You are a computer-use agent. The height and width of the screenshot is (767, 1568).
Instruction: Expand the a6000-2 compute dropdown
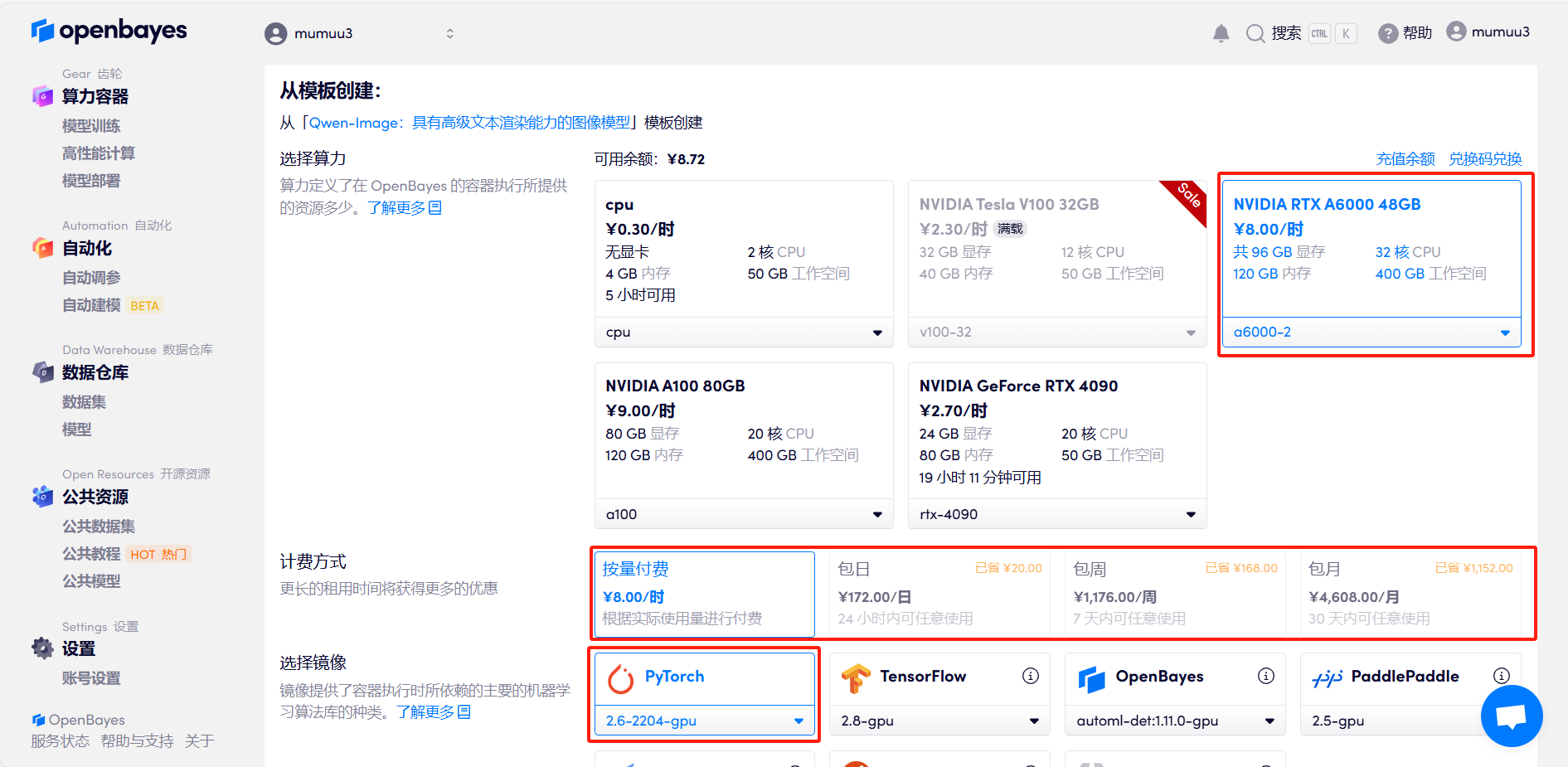pyautogui.click(x=1371, y=333)
